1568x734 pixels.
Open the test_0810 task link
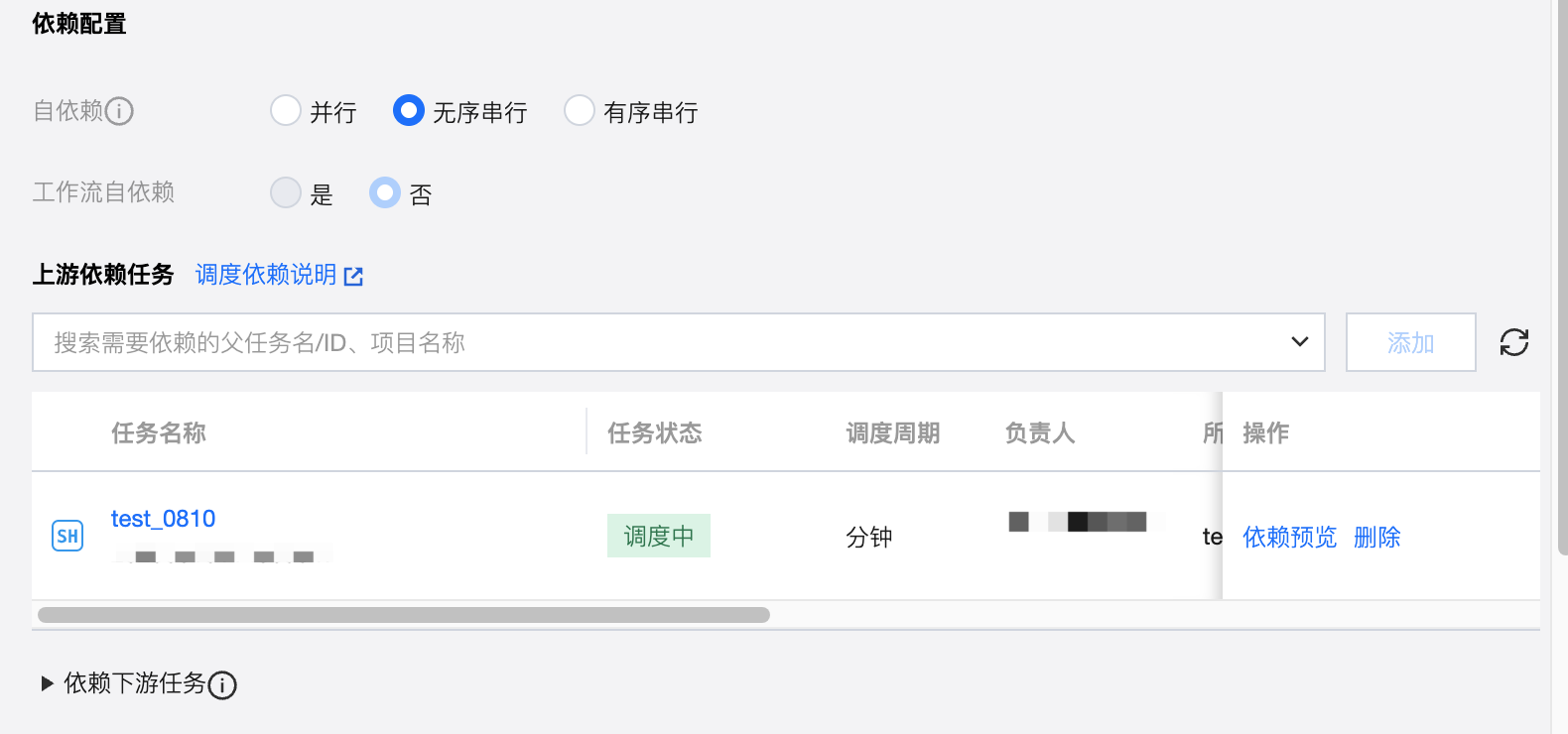(x=163, y=519)
